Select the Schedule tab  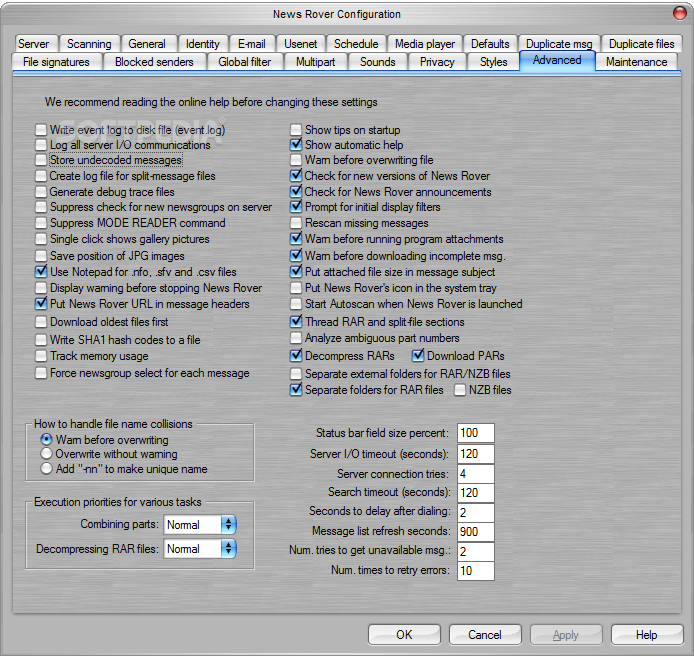[x=356, y=44]
